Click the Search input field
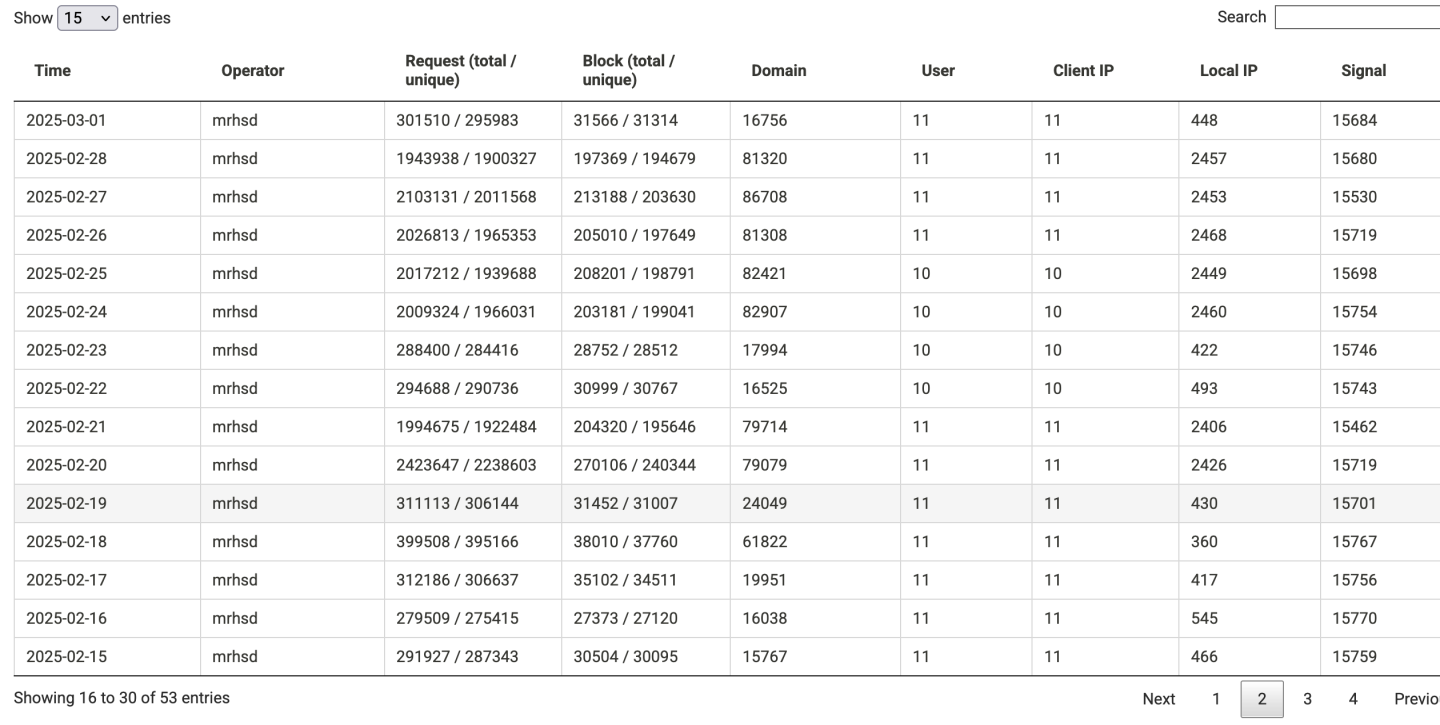 pos(1357,17)
